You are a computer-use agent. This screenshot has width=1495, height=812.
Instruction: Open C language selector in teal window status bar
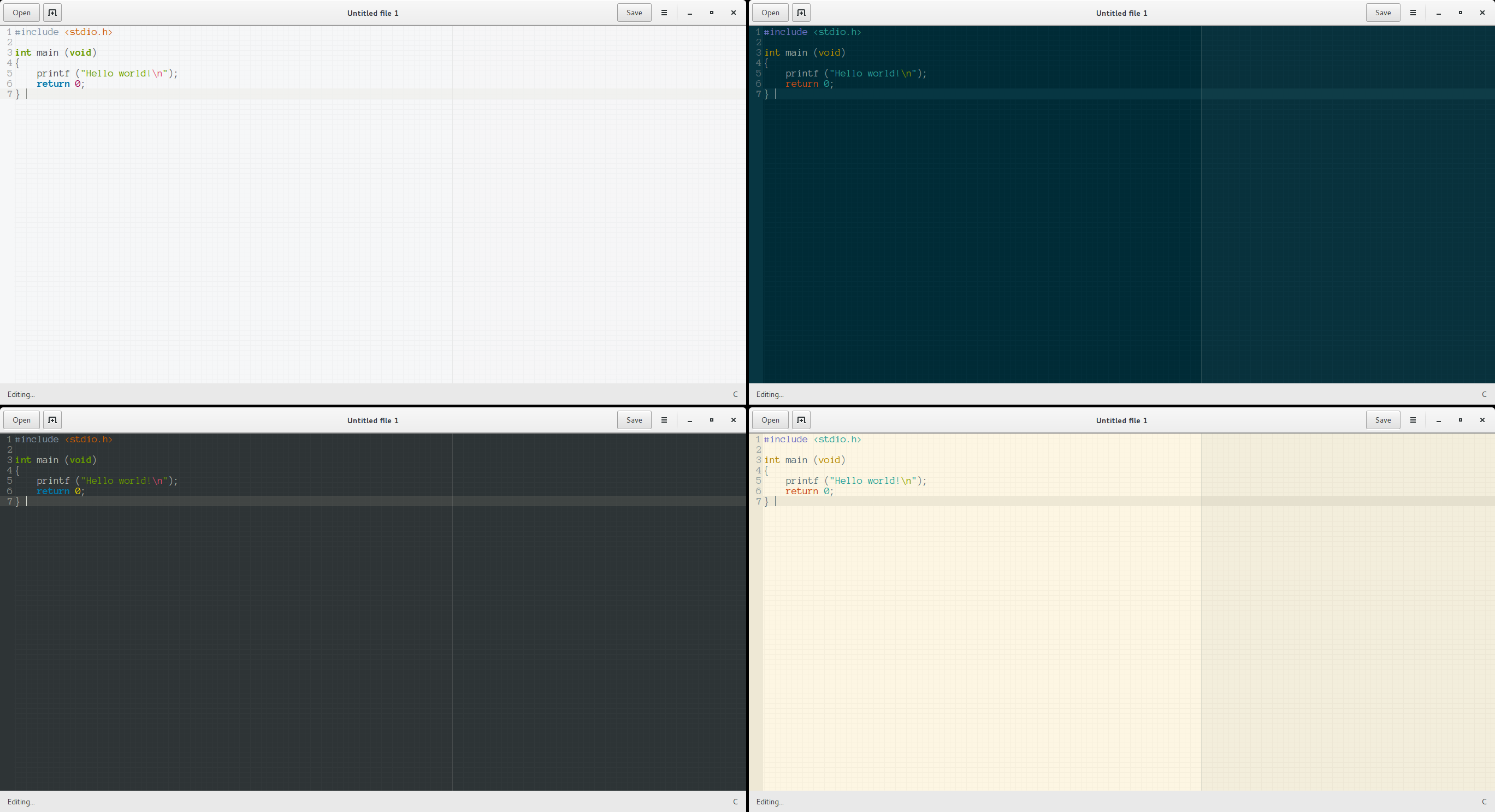click(x=1484, y=394)
